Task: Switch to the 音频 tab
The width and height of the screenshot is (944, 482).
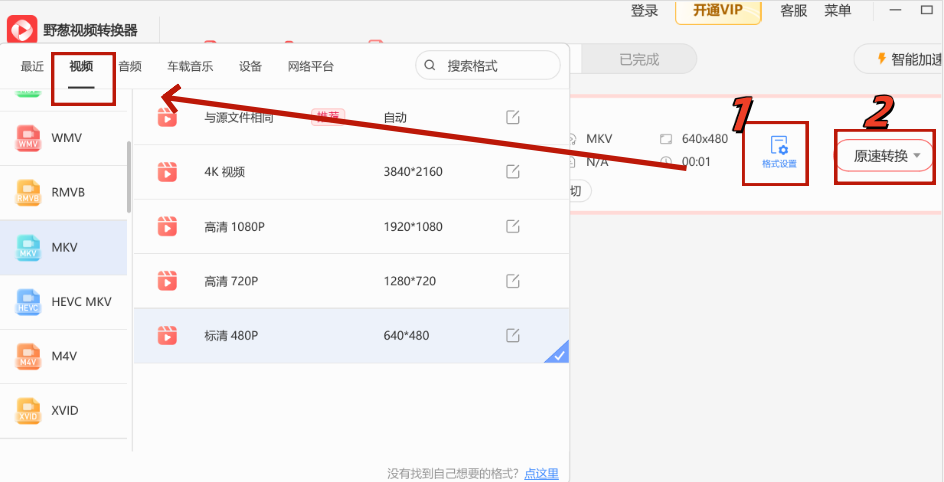Action: [x=130, y=66]
